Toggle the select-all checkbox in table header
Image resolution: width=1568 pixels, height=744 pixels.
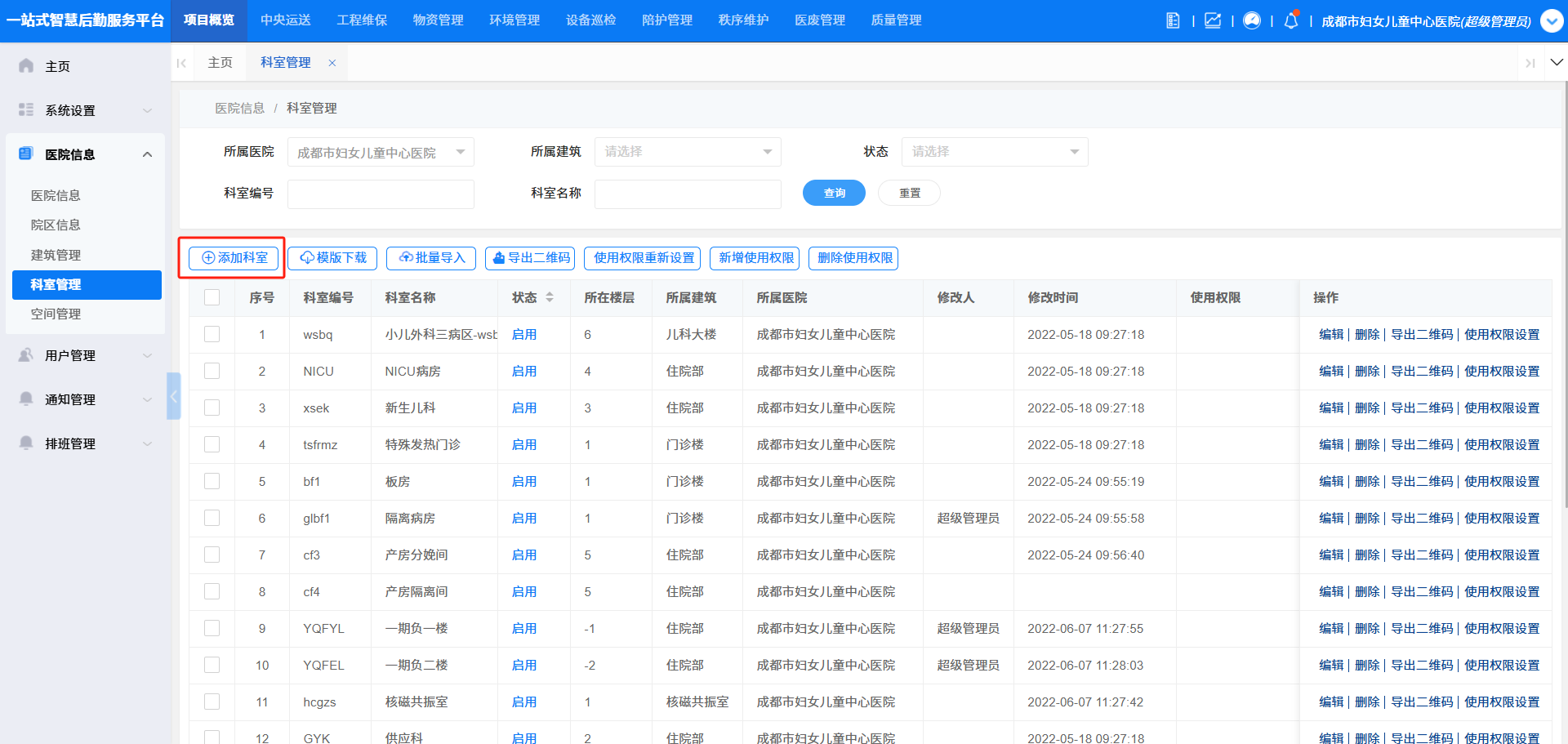tap(212, 297)
